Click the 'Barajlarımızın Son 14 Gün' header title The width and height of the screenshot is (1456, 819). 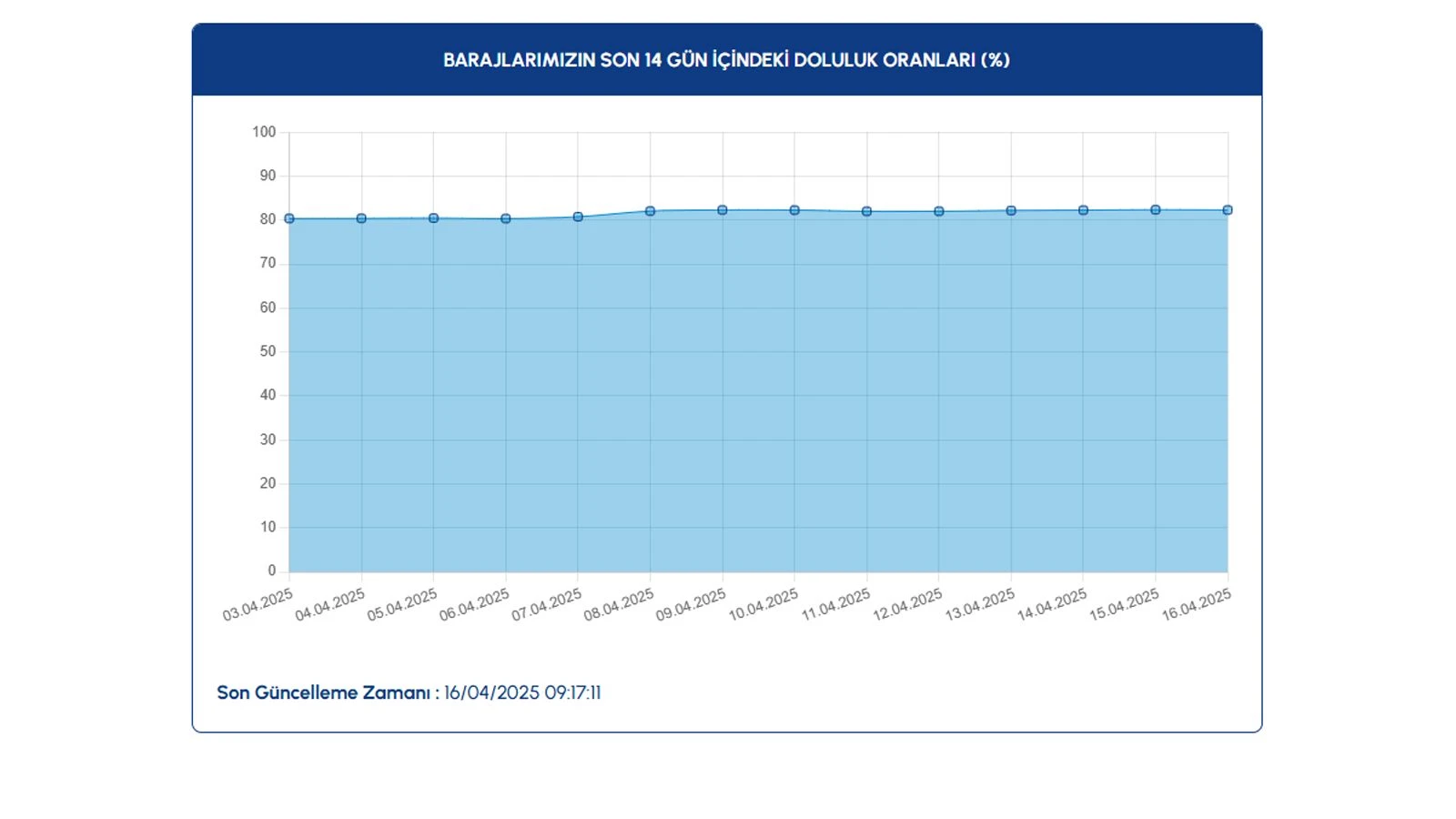pyautogui.click(x=726, y=60)
